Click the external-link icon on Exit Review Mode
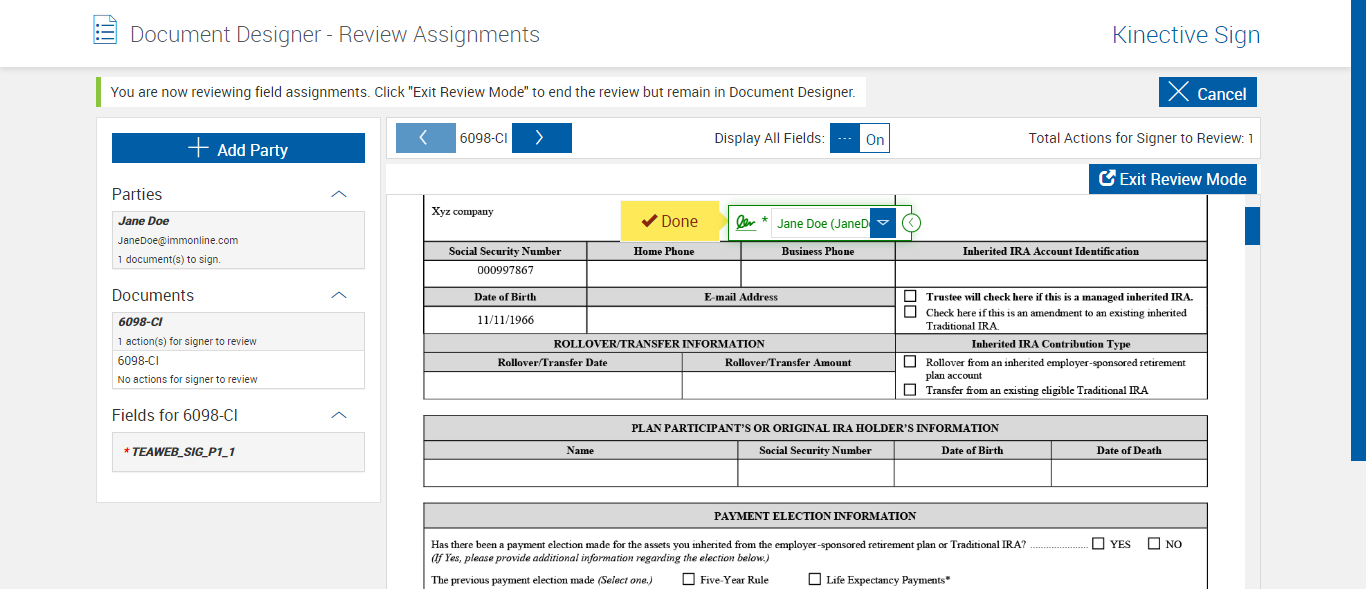 pos(1107,179)
